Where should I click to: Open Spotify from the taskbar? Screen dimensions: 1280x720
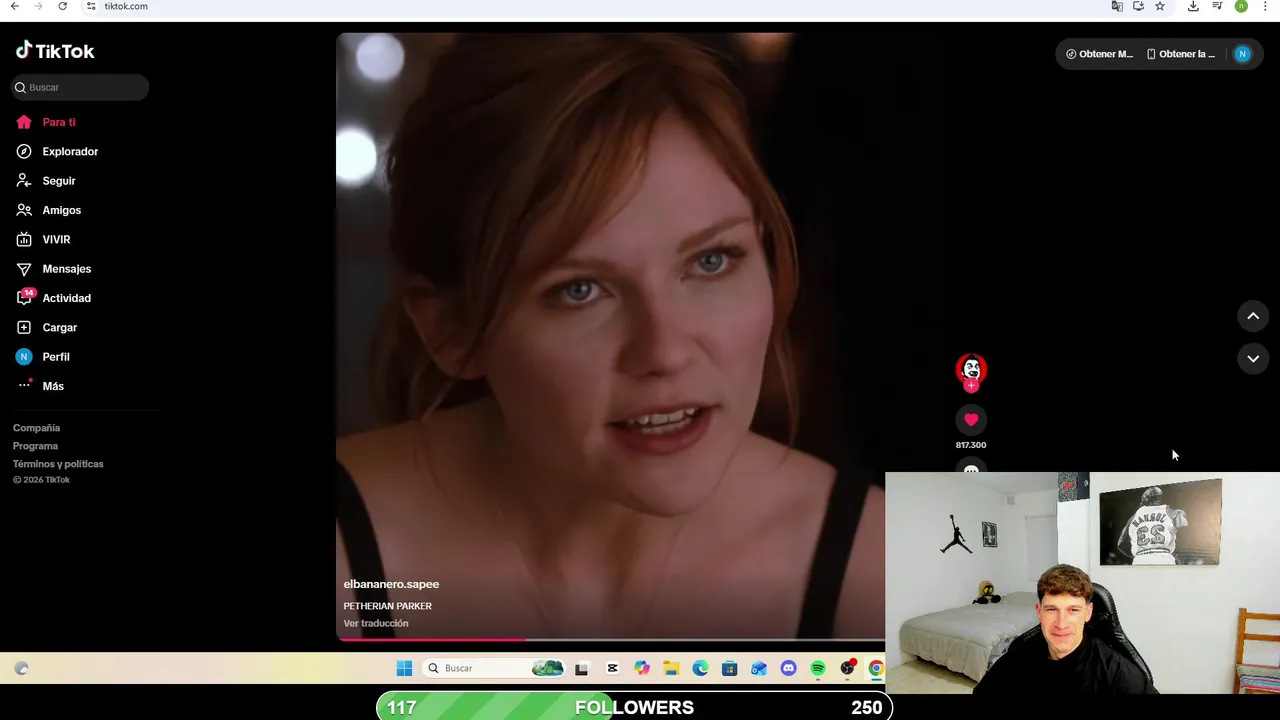pyautogui.click(x=818, y=668)
